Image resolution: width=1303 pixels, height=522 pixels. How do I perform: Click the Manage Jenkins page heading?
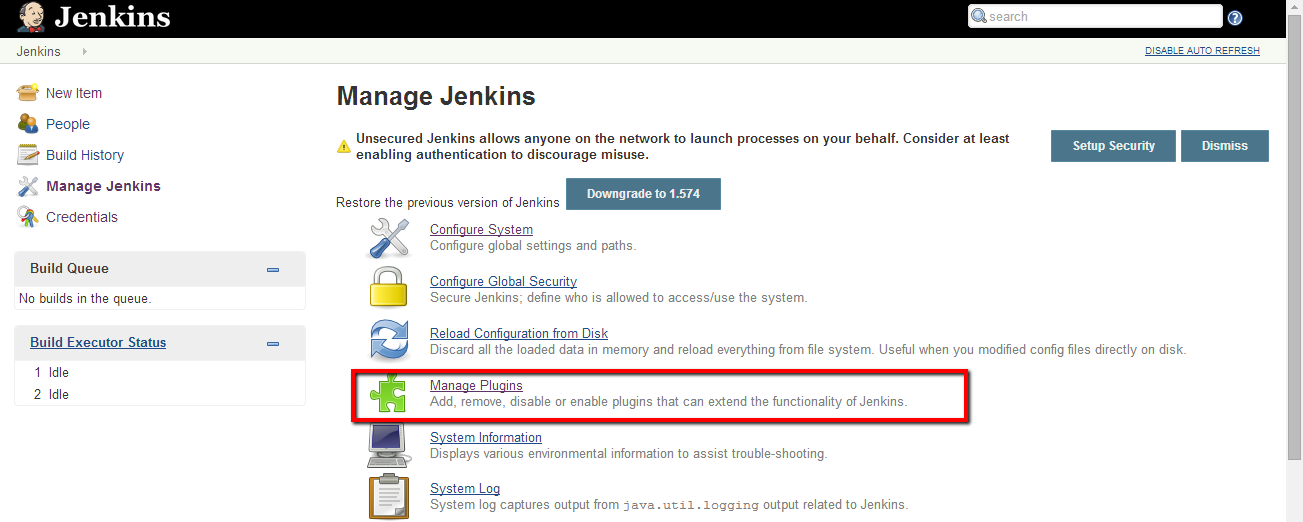pos(436,96)
